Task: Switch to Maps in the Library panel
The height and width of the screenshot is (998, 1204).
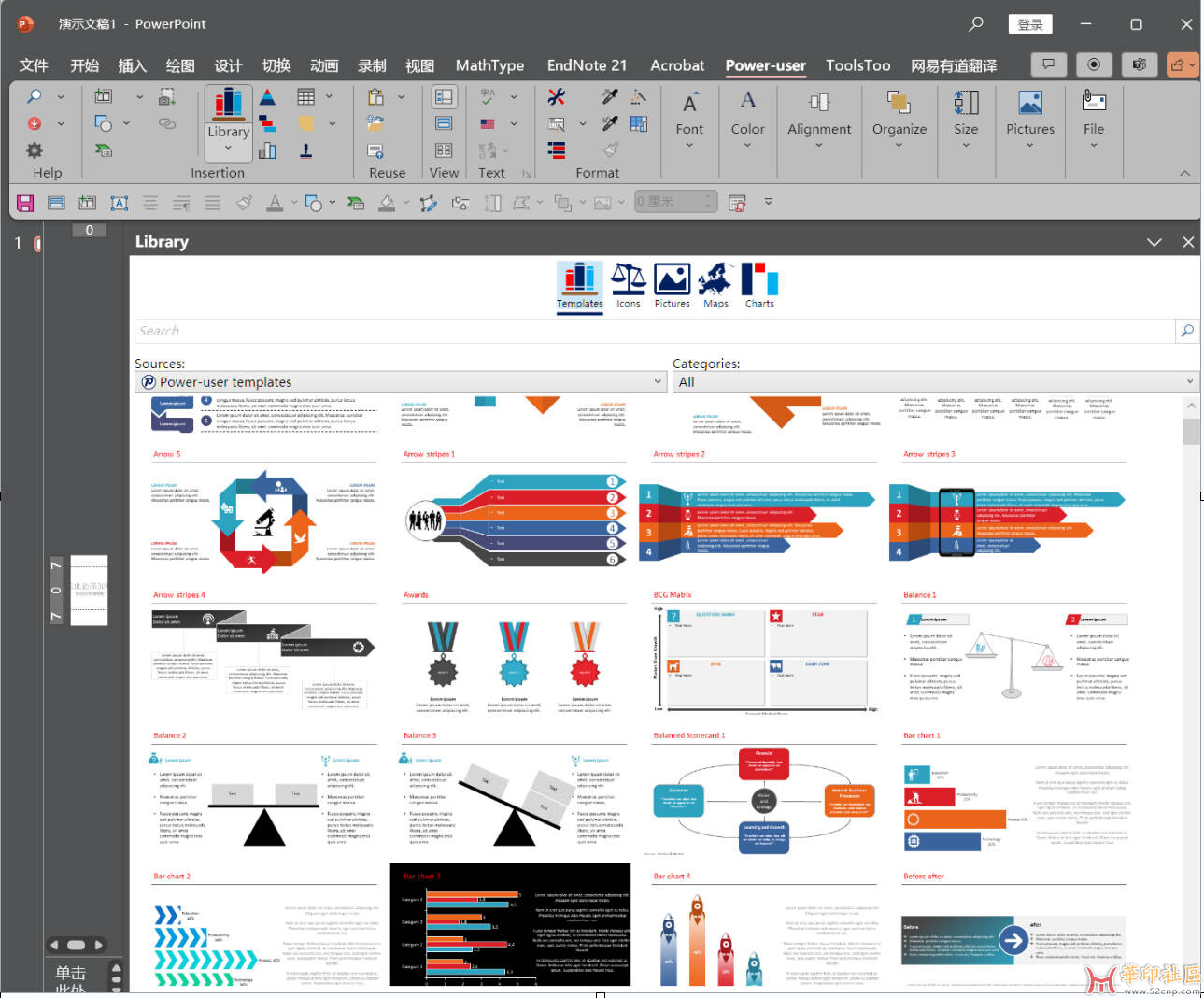Action: coord(715,284)
